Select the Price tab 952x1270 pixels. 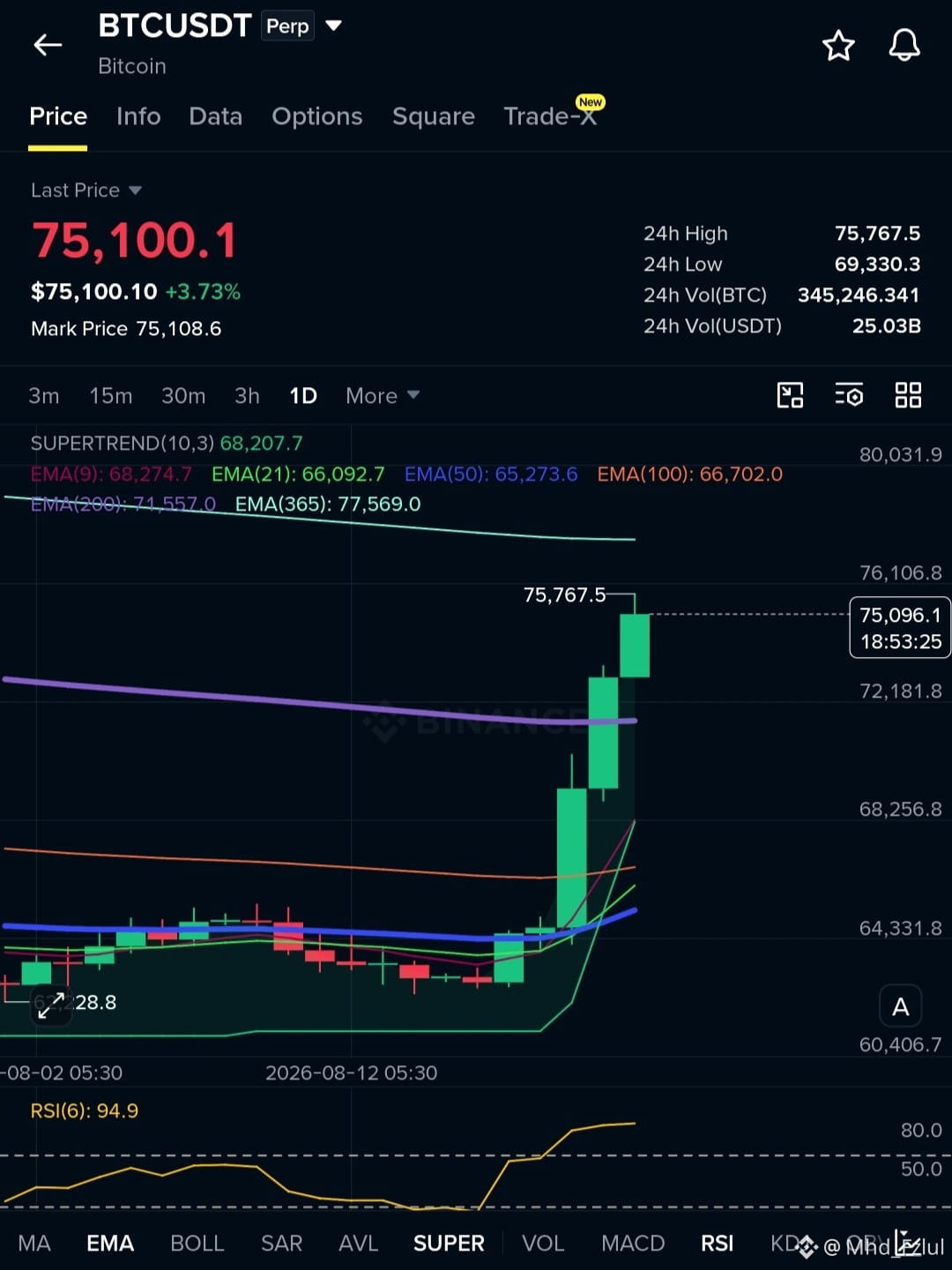click(x=58, y=116)
